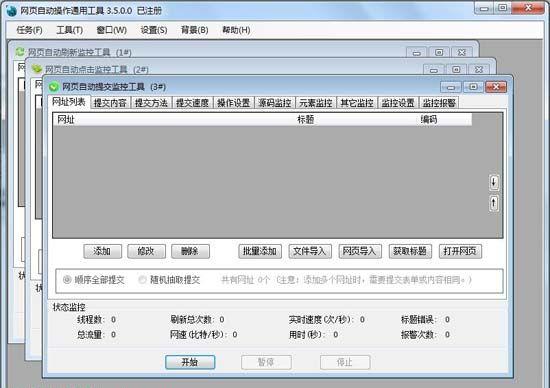Image resolution: width=550 pixels, height=388 pixels.
Task: Click the 线程数 status label
Action: tap(91, 320)
